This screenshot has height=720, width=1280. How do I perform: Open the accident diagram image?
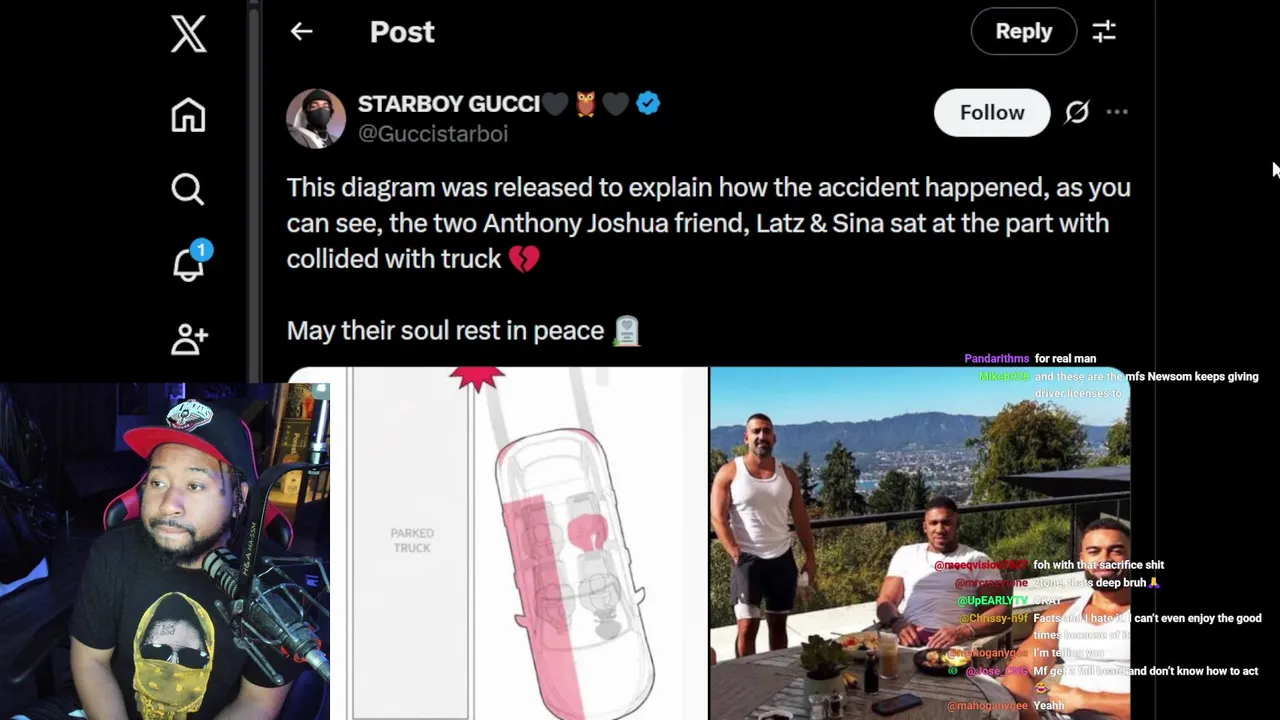pyautogui.click(x=497, y=543)
